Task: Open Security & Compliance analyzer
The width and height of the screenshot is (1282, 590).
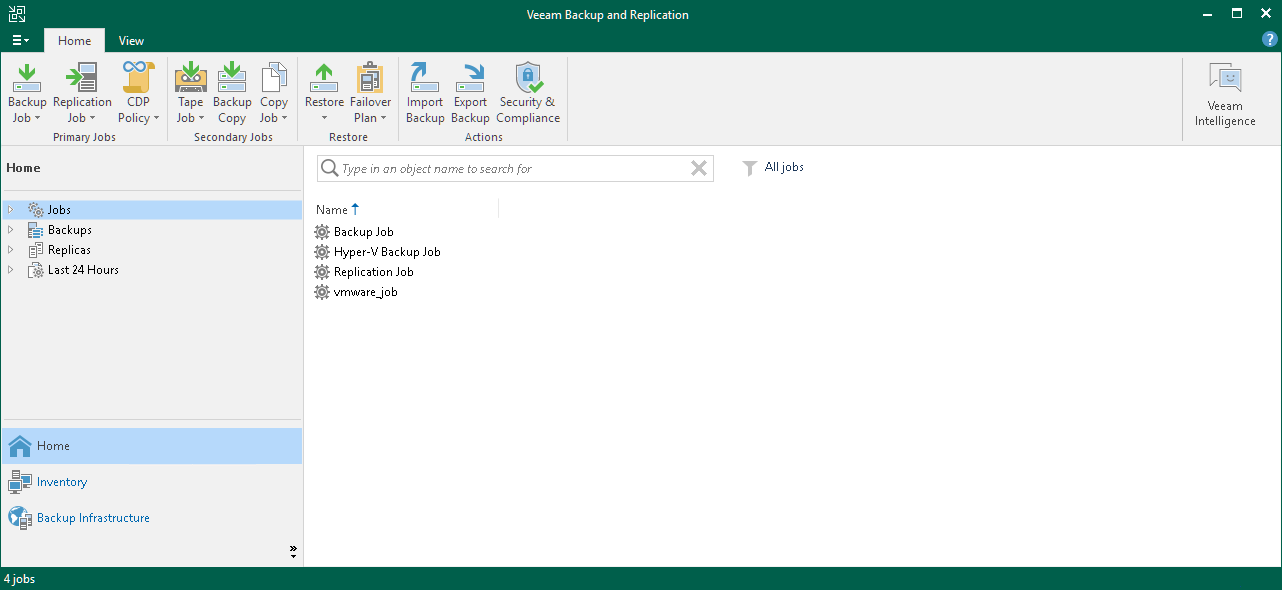Action: click(x=528, y=93)
